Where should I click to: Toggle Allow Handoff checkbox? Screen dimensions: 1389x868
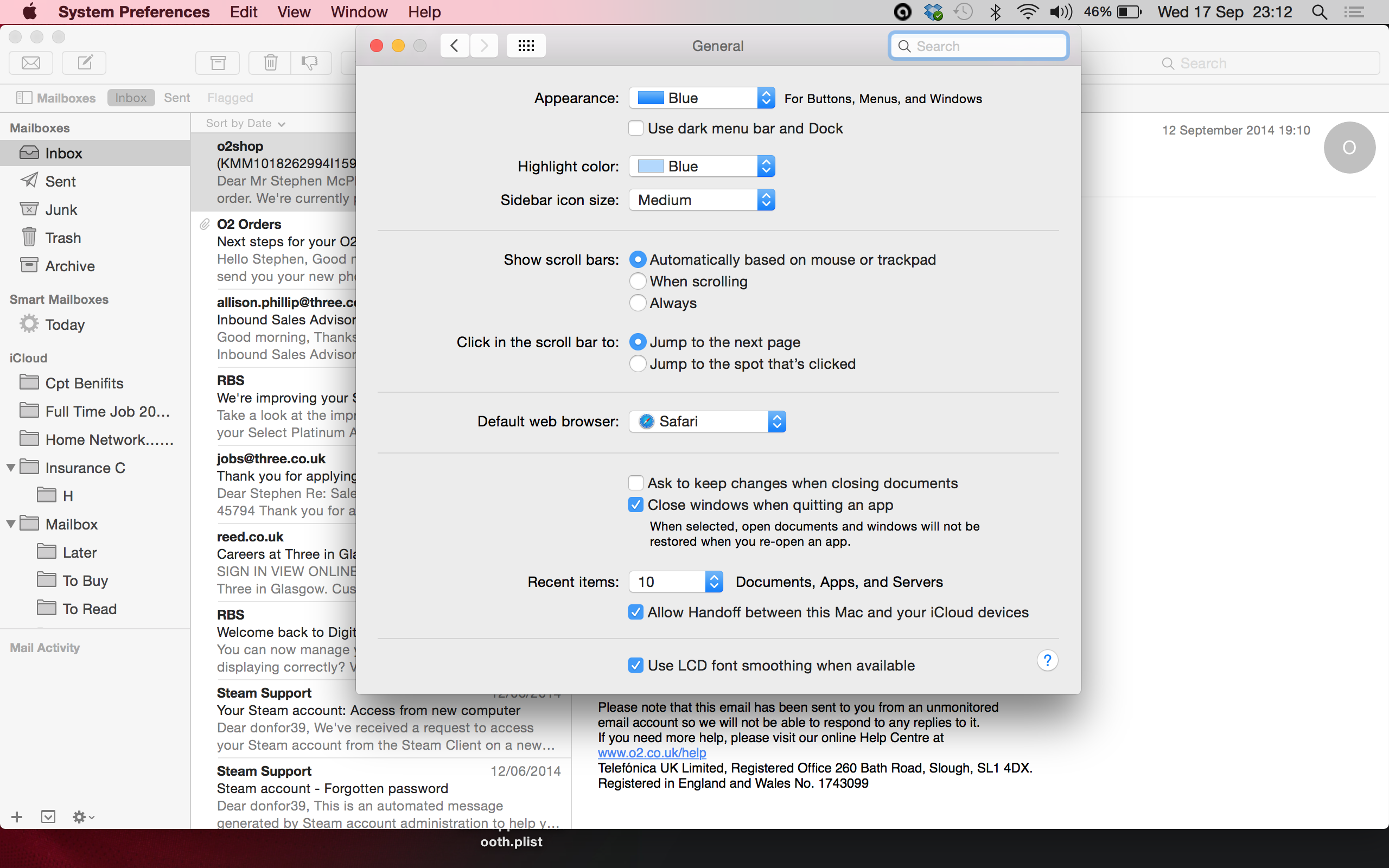[635, 612]
